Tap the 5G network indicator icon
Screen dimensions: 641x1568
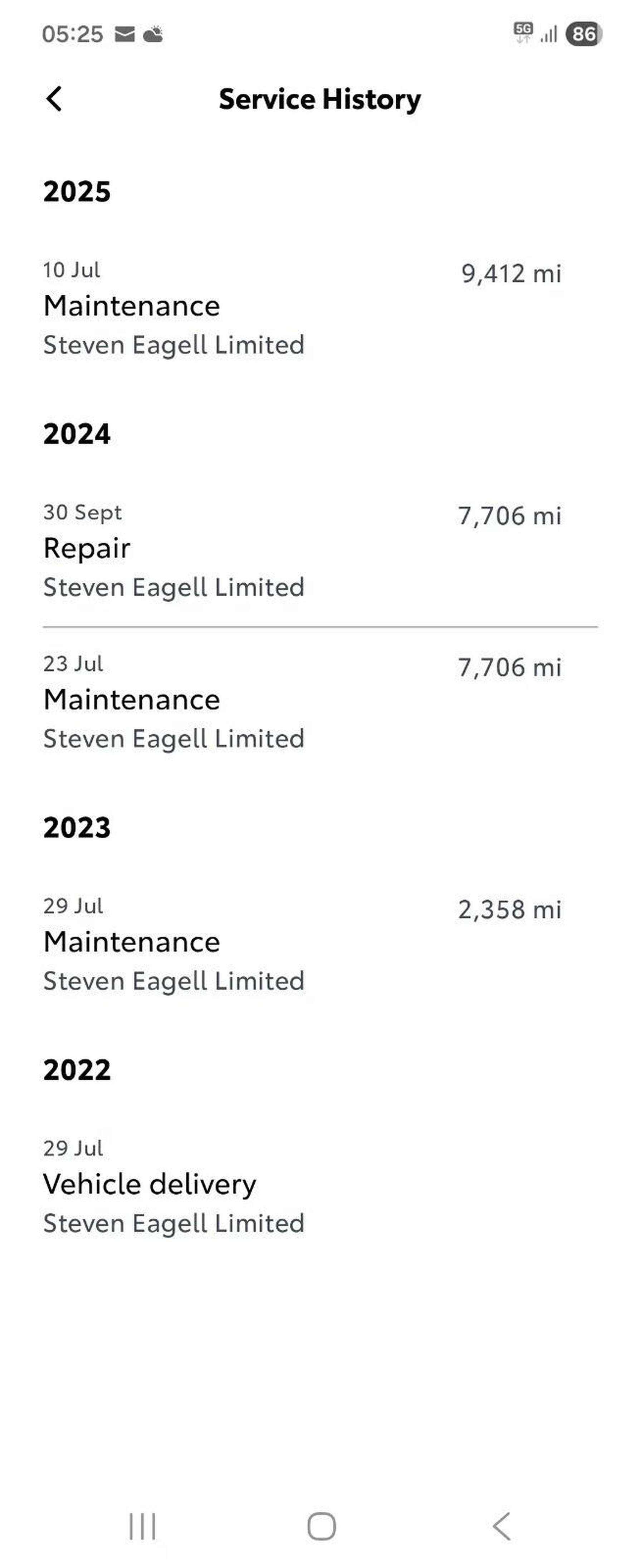pos(523,33)
